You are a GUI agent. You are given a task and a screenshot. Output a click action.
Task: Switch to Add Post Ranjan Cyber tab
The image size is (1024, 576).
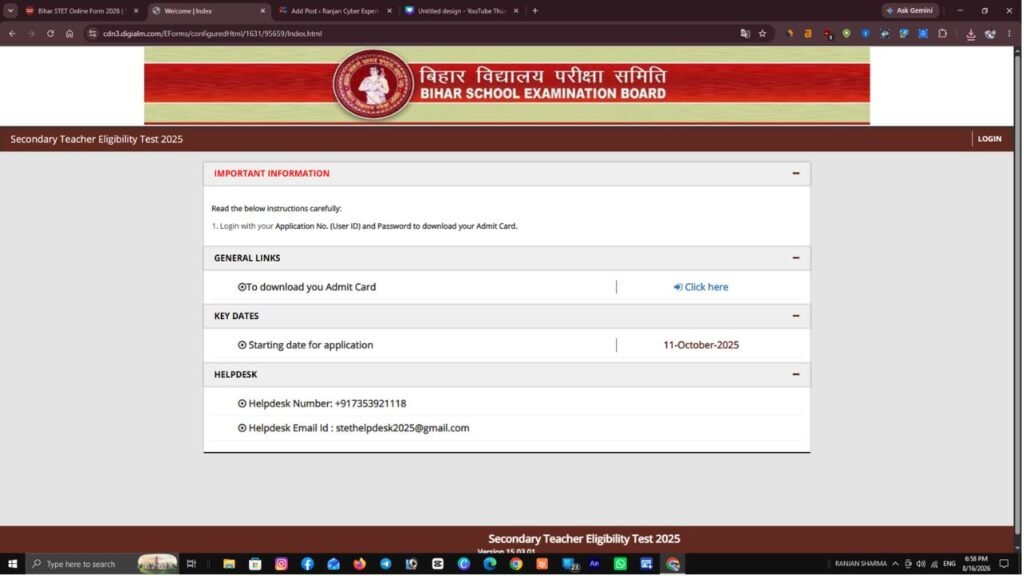tap(334, 10)
